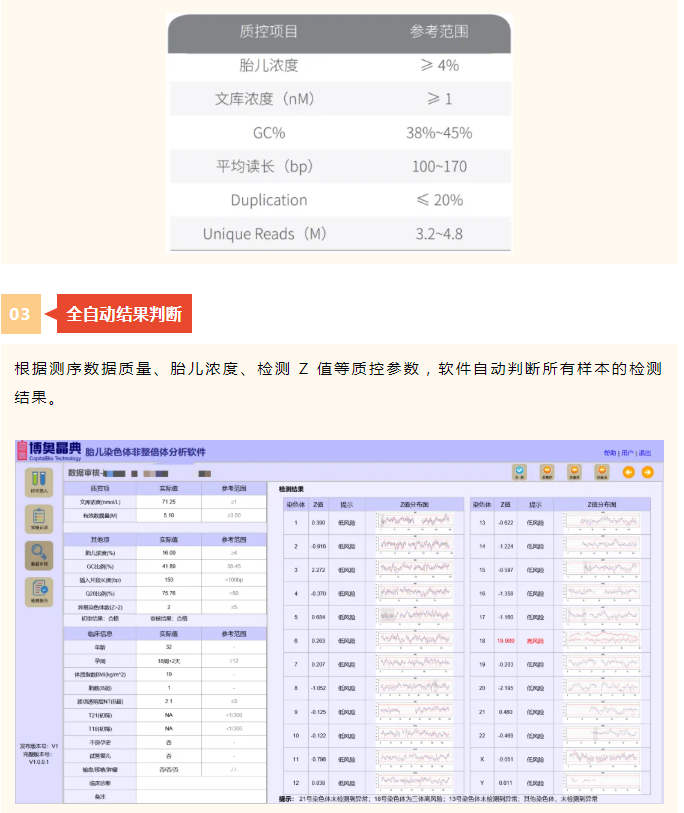Image resolution: width=684 pixels, height=813 pixels.
Task: Open chromosome 3 Z-value distribution chart
Action: pos(414,569)
